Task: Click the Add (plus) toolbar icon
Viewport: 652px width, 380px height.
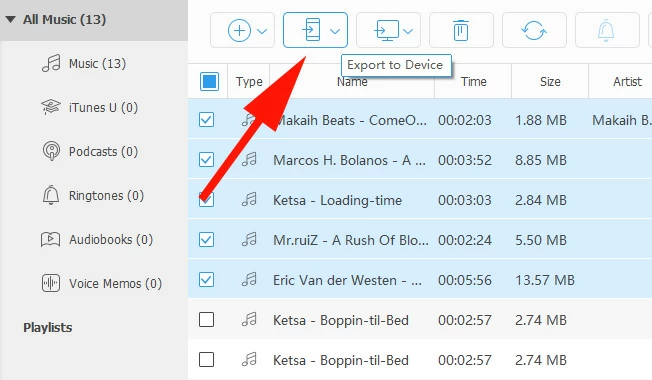Action: [x=239, y=30]
